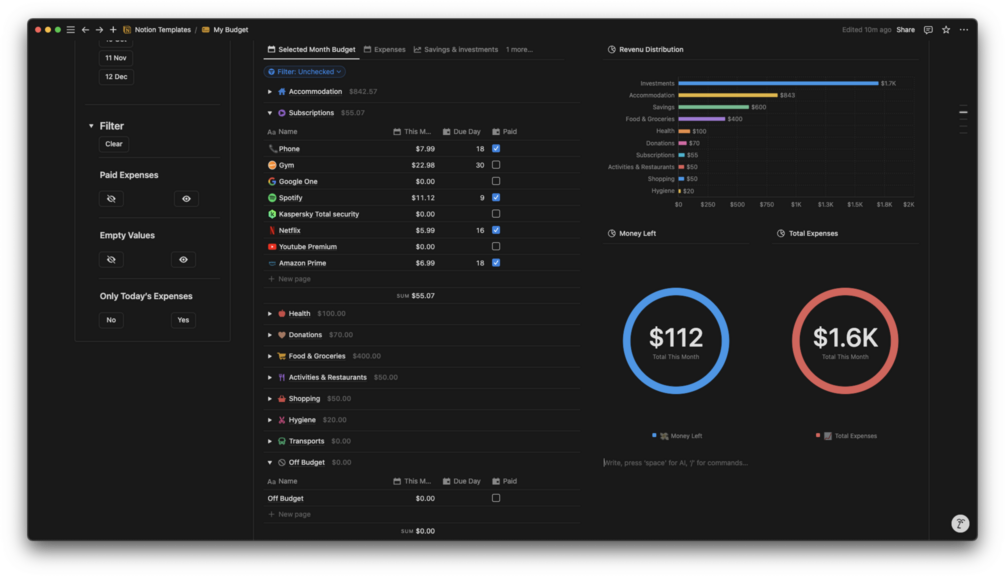Screen dimensions: 1005x577
Task: Hide Paid Expenses with crossed-eye button
Action: tap(112, 199)
